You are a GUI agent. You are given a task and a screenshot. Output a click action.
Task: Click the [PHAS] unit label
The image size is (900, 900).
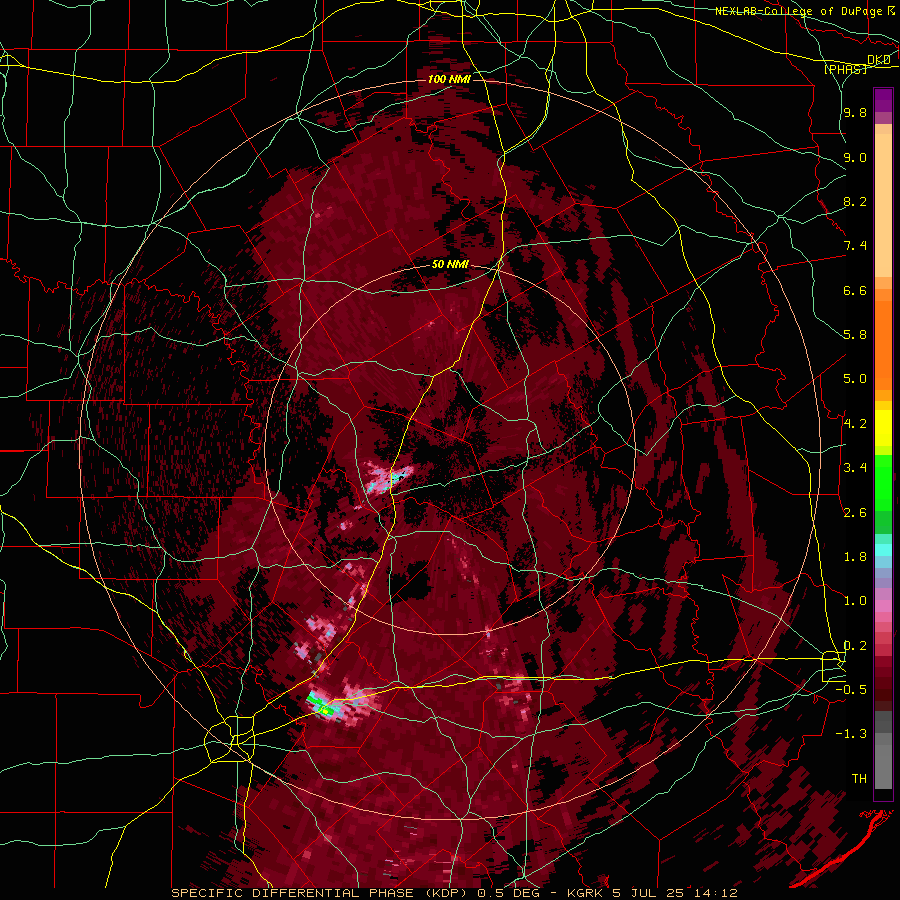(845, 69)
